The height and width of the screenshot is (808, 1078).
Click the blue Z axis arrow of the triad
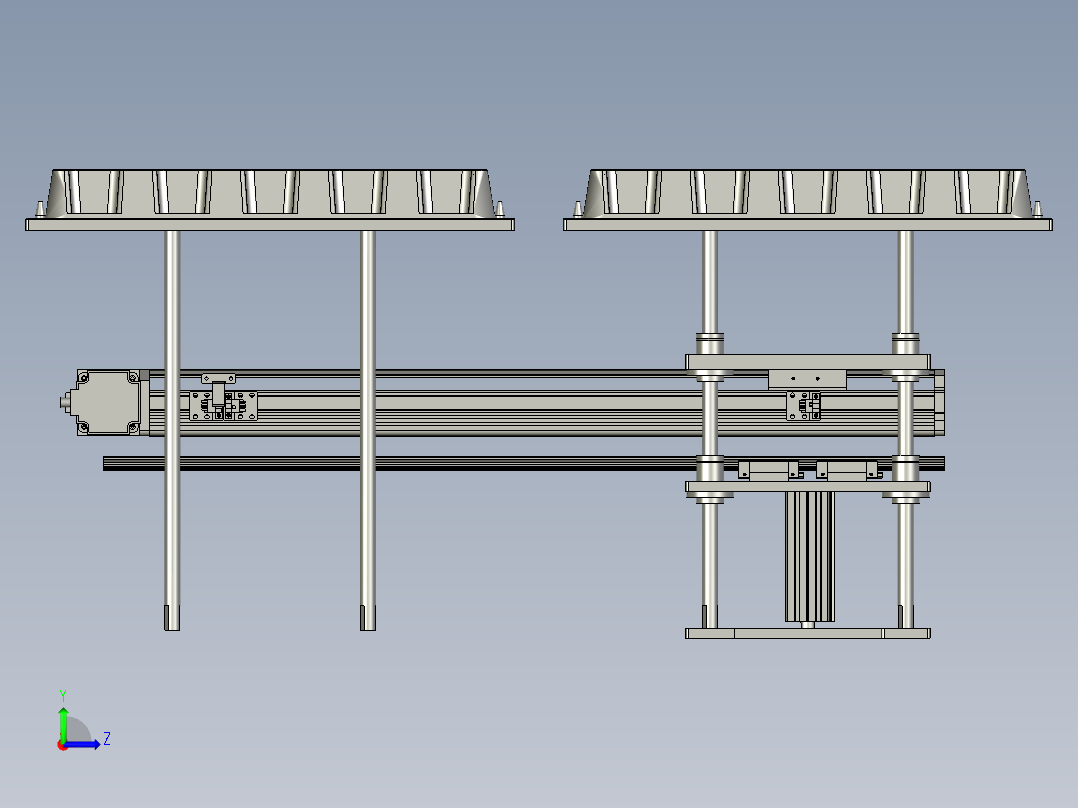82,744
